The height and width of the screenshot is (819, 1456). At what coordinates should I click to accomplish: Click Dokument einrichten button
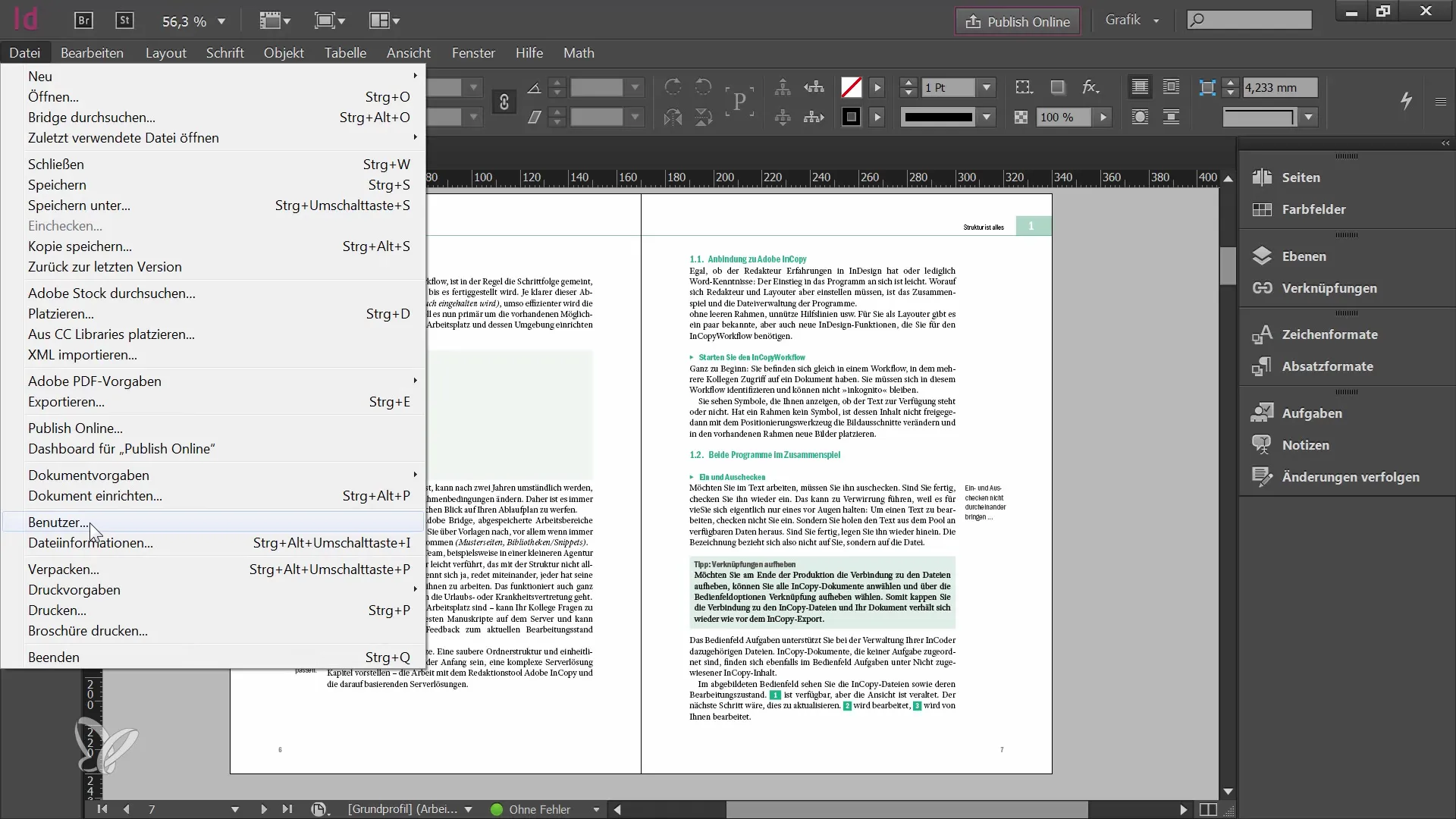pos(95,495)
